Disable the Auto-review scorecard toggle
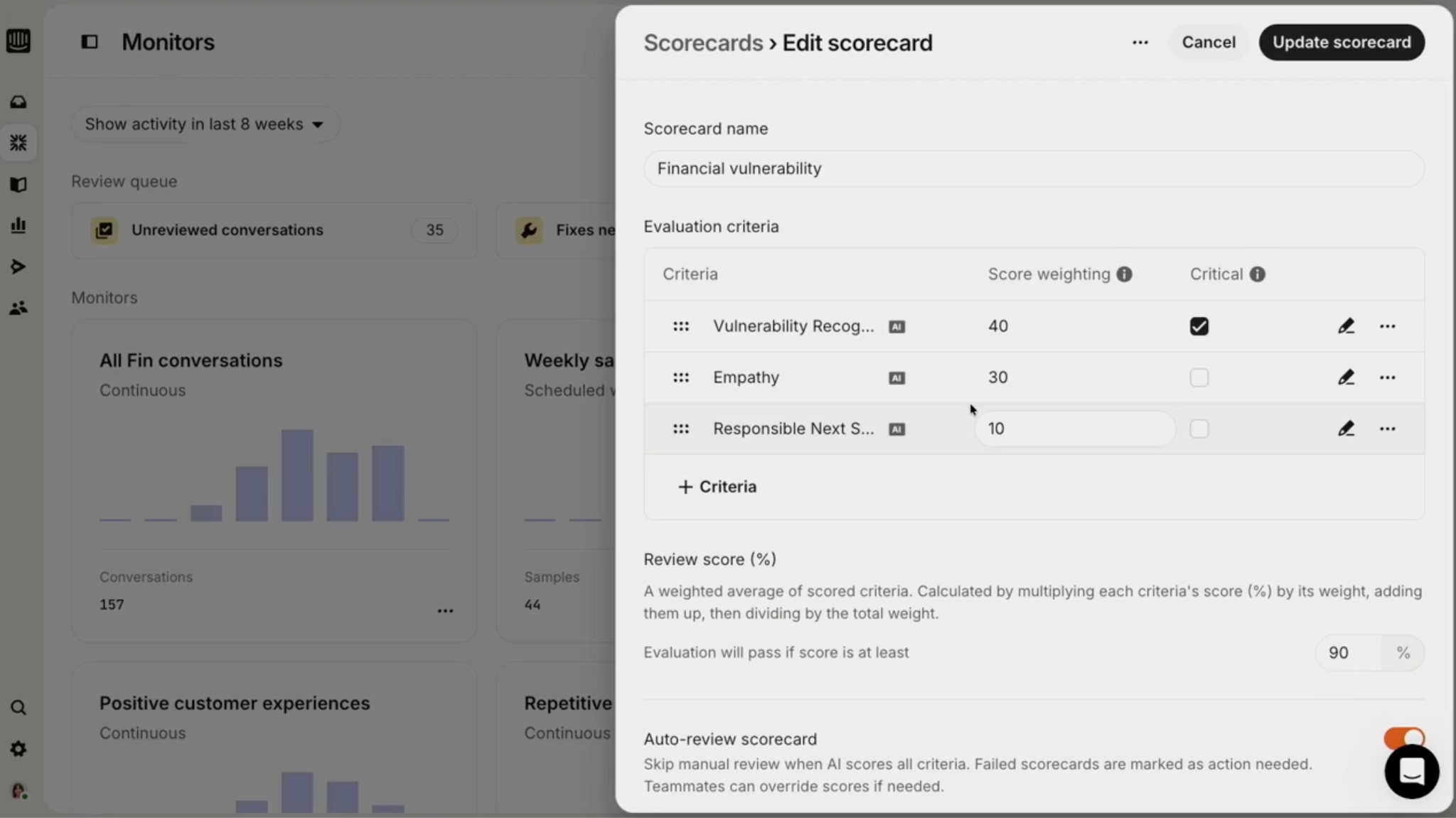The width and height of the screenshot is (1456, 818). coord(1403,738)
